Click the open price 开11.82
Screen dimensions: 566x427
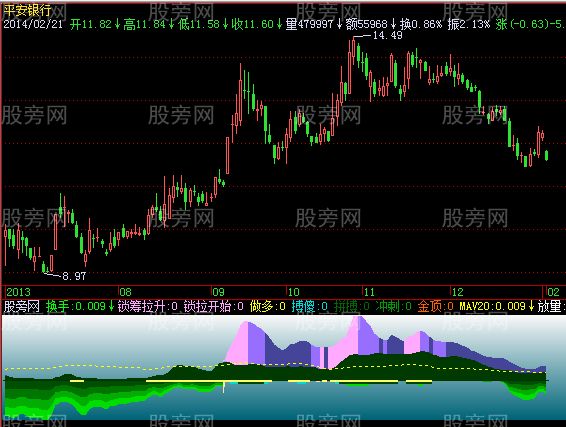pyautogui.click(x=91, y=24)
